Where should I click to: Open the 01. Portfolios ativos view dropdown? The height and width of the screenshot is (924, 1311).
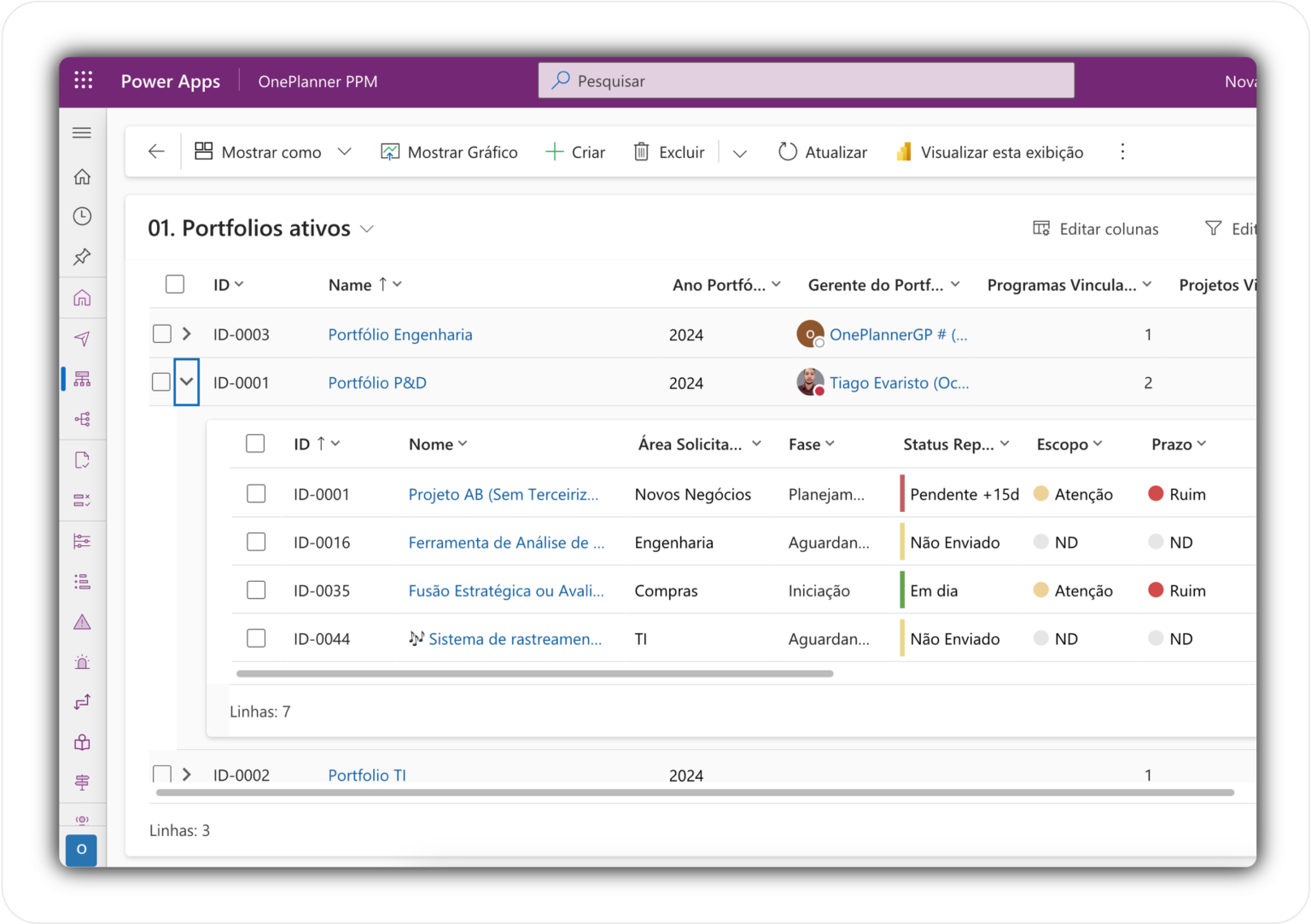tap(367, 229)
